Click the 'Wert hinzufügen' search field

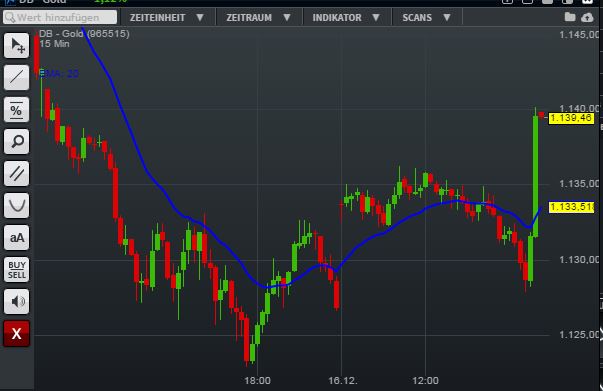pyautogui.click(x=60, y=17)
